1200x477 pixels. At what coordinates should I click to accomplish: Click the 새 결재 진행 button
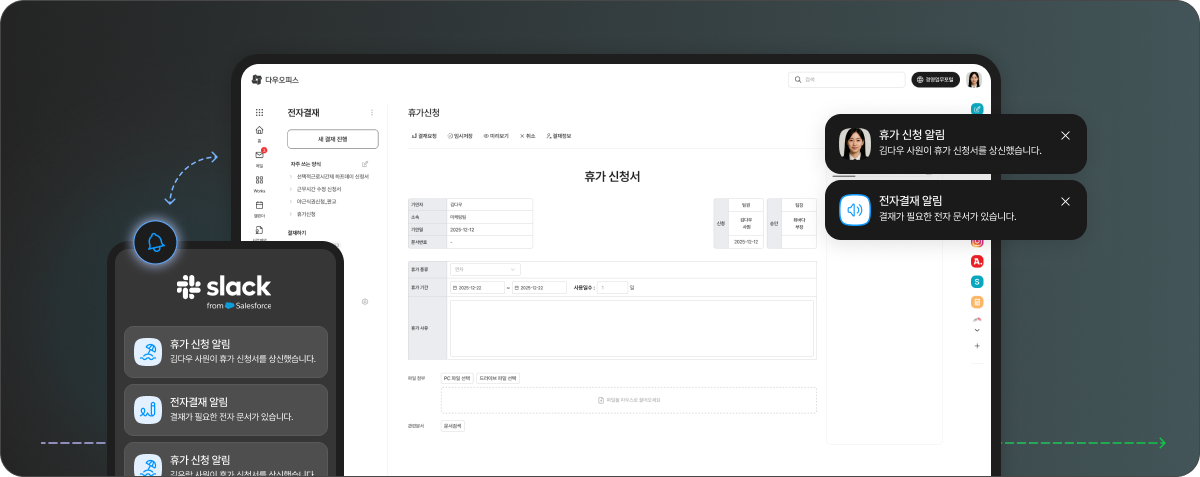332,139
